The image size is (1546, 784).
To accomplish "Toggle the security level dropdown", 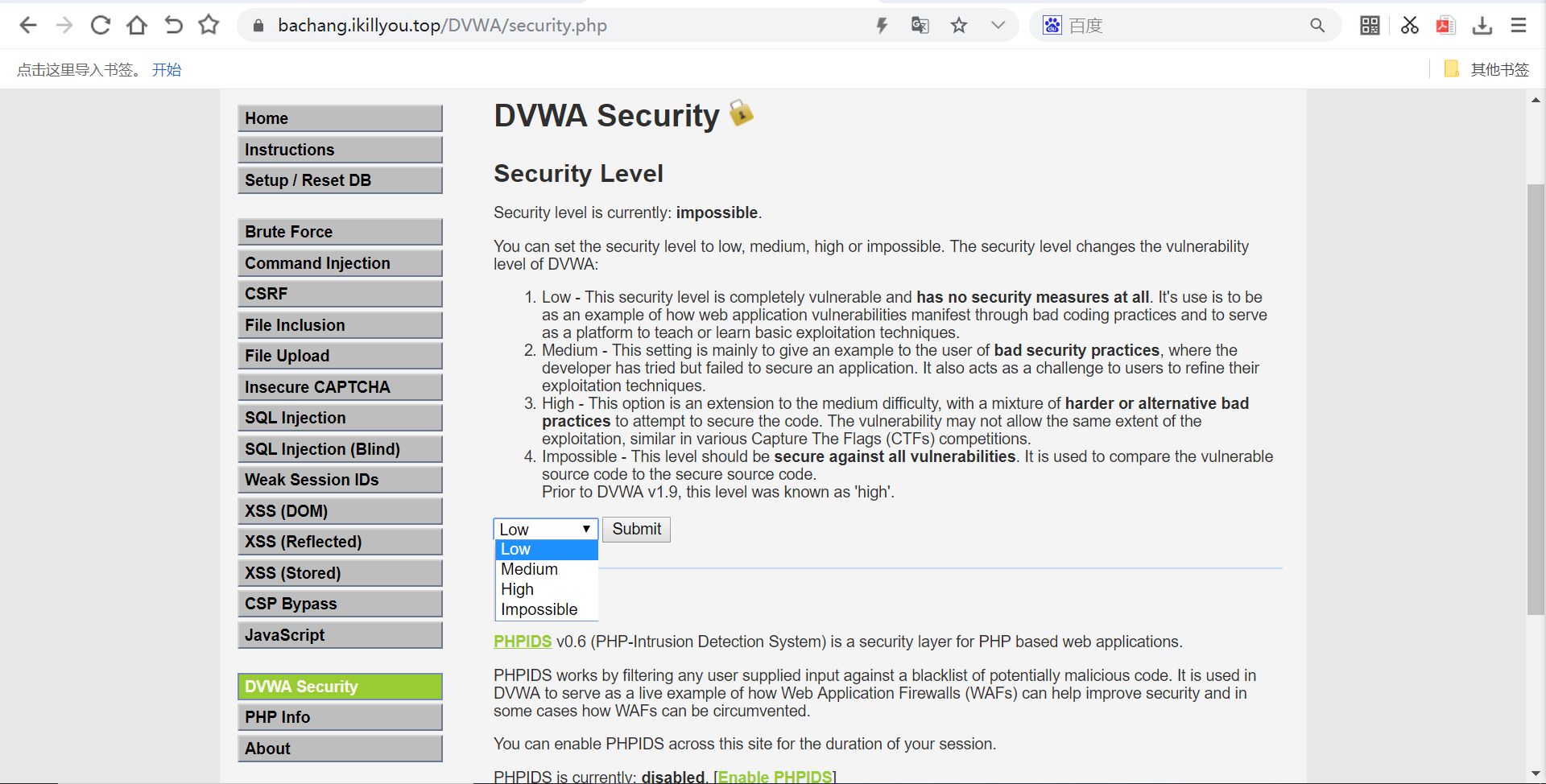I will [x=546, y=529].
